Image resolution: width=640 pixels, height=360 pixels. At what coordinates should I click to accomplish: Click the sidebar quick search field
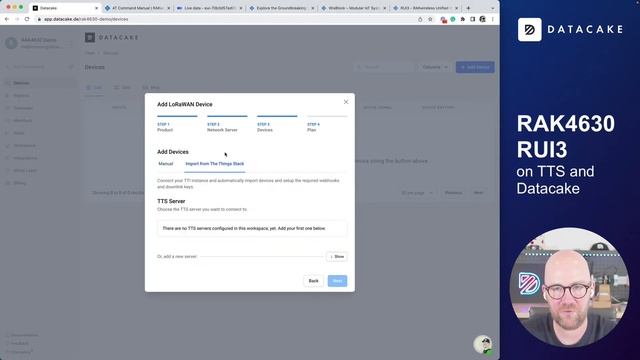(x=39, y=67)
